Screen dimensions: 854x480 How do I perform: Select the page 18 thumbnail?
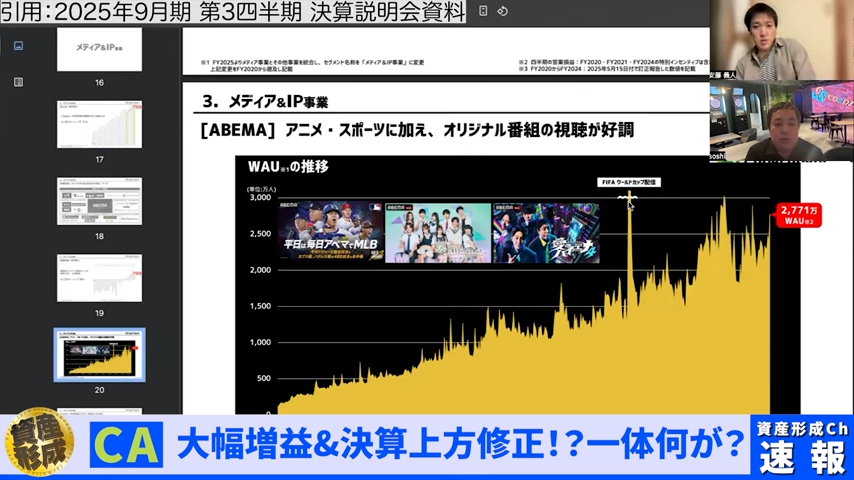point(99,201)
